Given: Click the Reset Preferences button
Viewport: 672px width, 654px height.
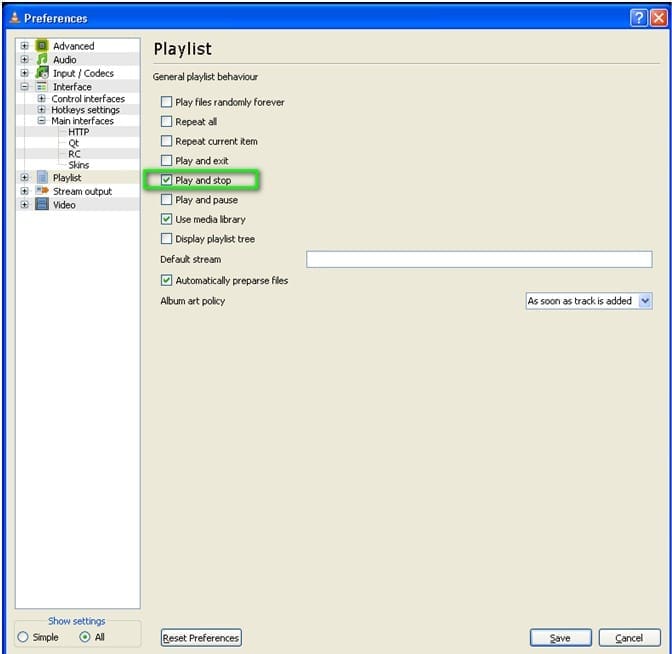Looking at the screenshot, I should [201, 638].
